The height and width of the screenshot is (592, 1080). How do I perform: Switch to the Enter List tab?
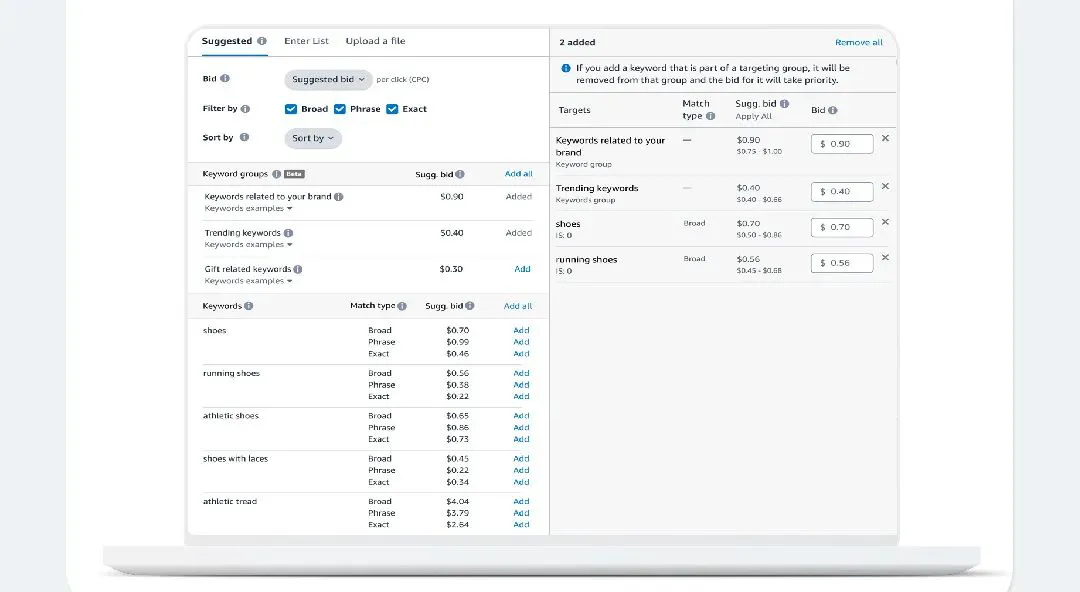point(306,41)
